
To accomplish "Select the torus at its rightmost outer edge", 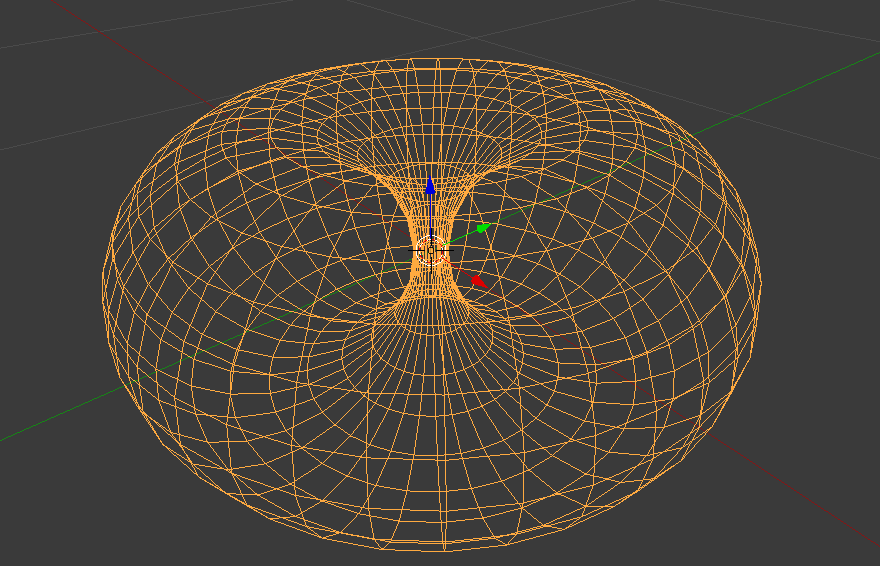I will coord(760,290).
